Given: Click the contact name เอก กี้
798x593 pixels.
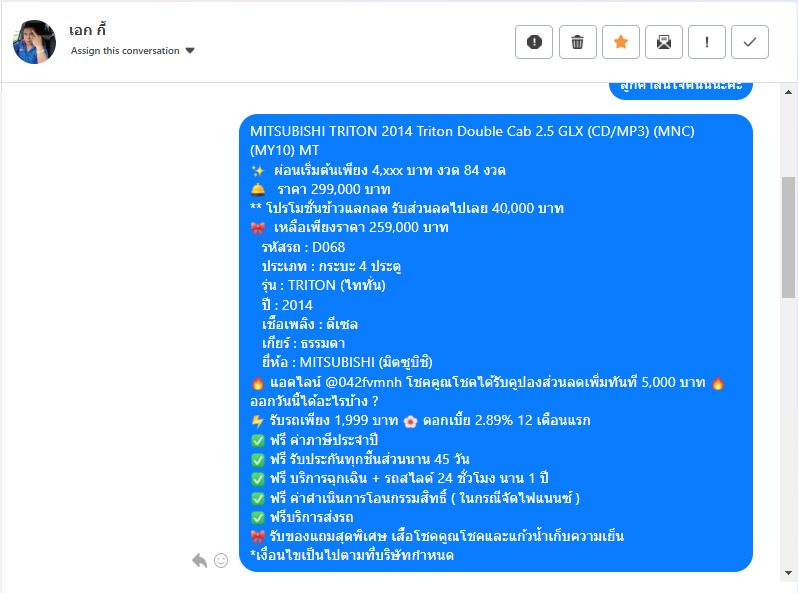Looking at the screenshot, I should tap(88, 31).
